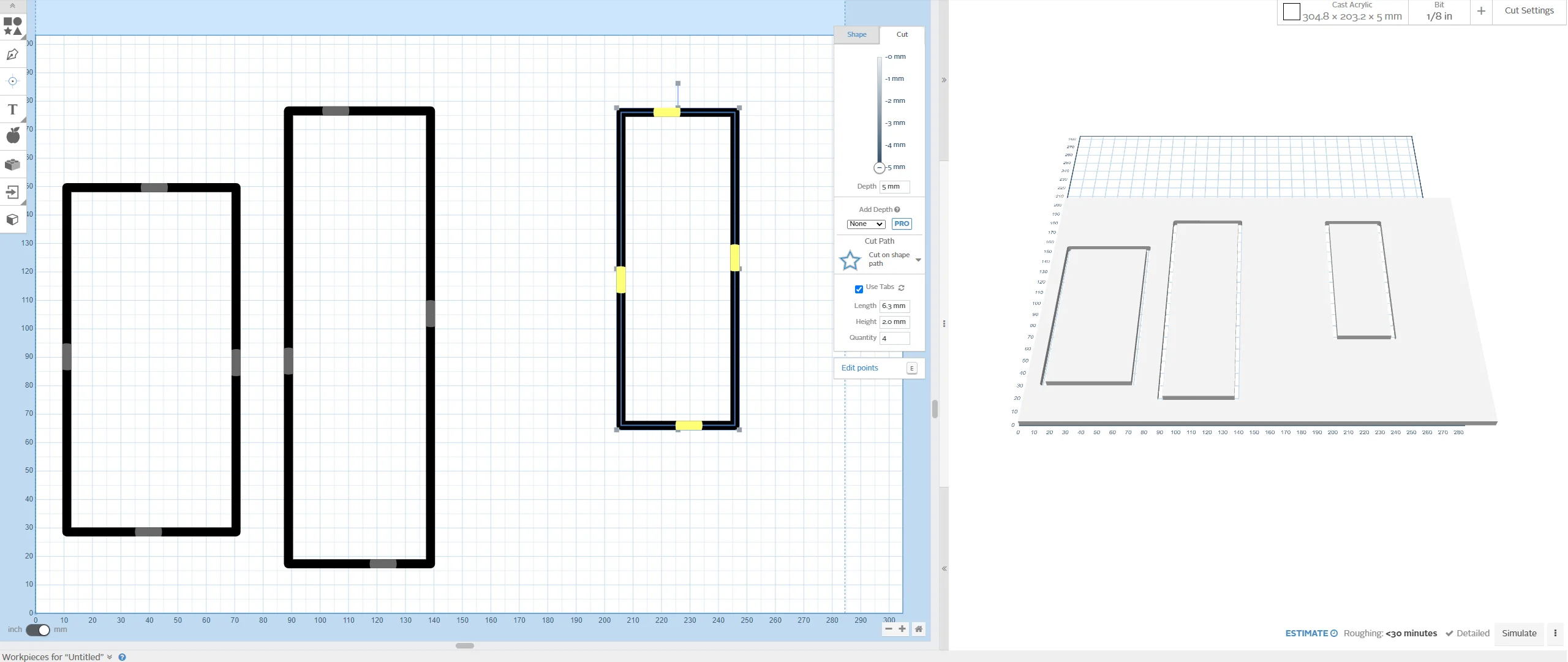Screen dimensions: 1568x662
Task: Zoom out the canvas with minus
Action: coord(889,629)
